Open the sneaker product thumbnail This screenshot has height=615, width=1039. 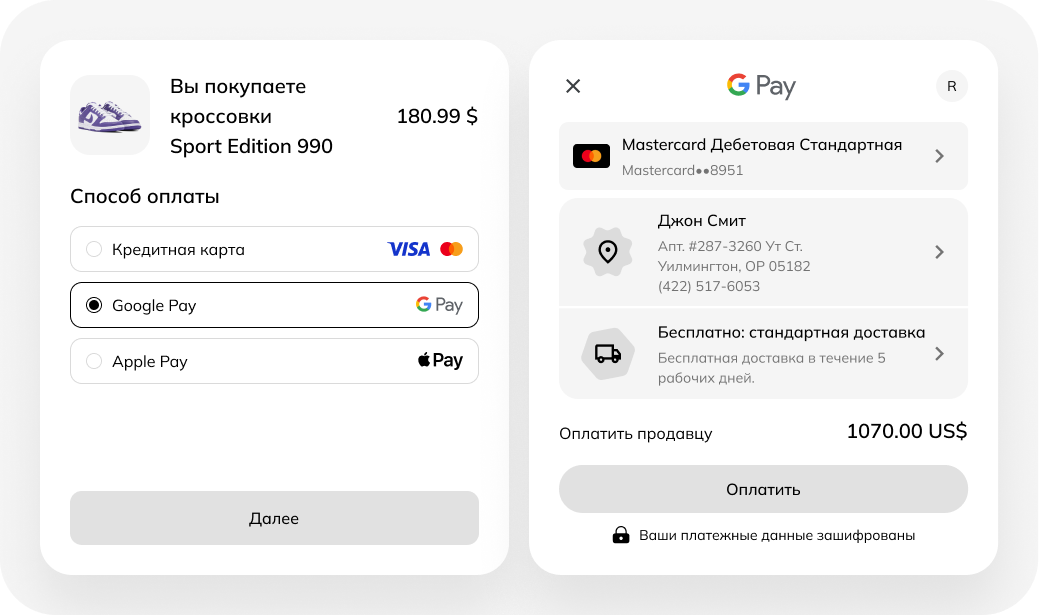click(x=110, y=115)
